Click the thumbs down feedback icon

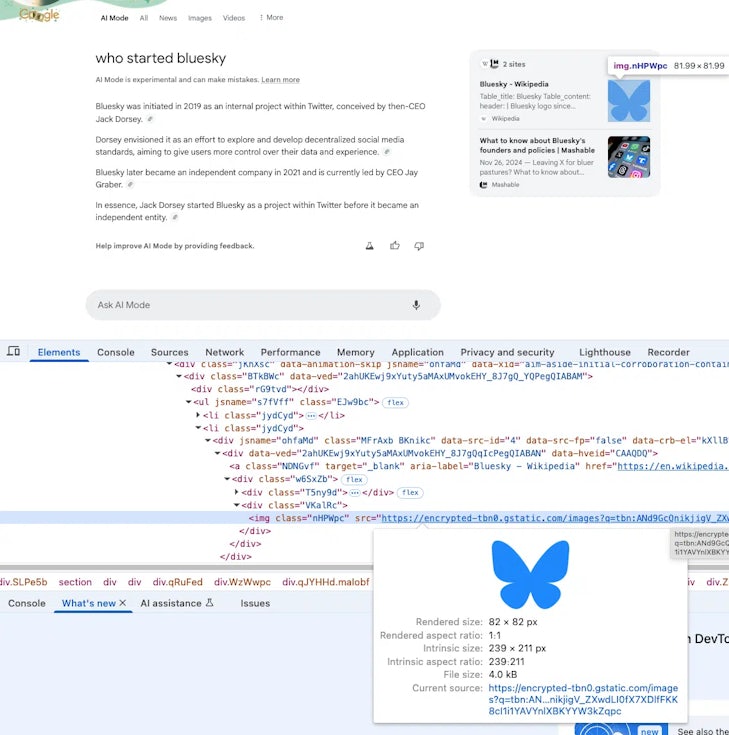pos(419,246)
